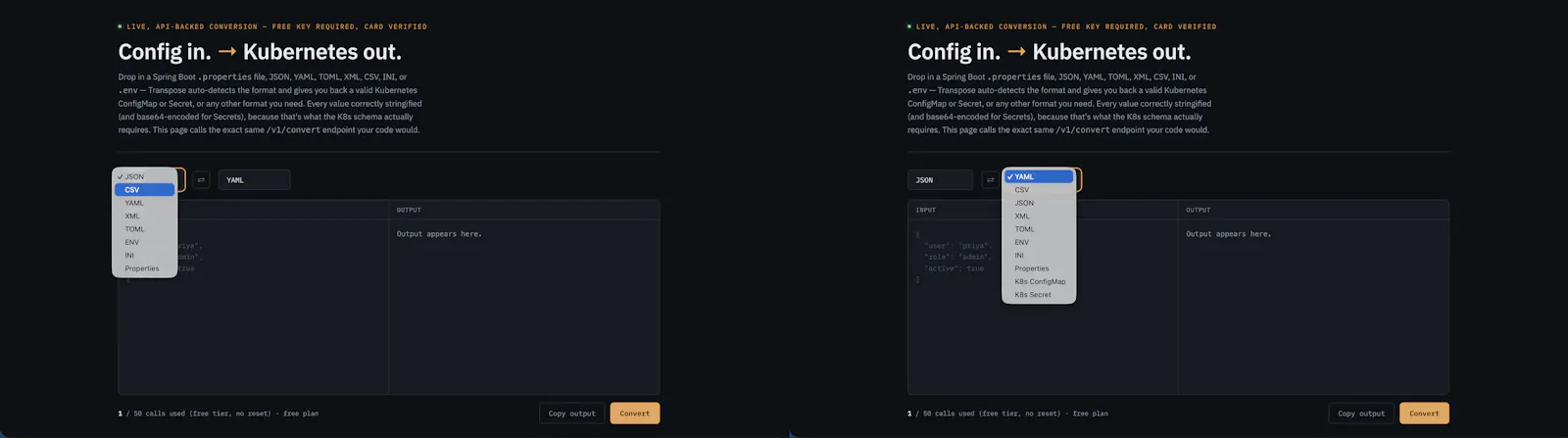Choose Properties in the output-format list
Viewport: 1568px width, 438px height.
tap(1039, 268)
